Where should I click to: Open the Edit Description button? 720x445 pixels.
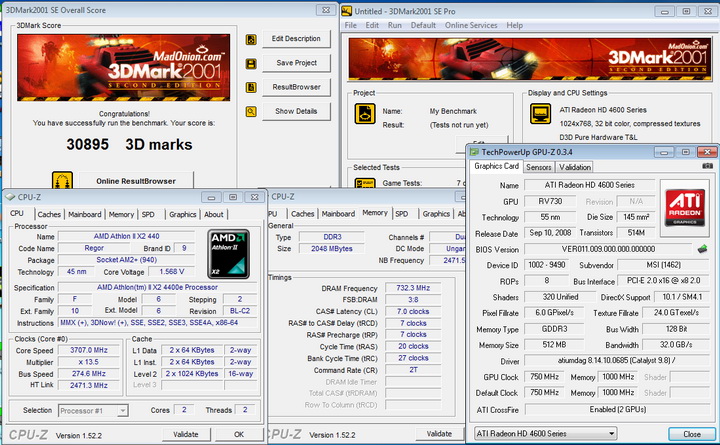point(296,39)
